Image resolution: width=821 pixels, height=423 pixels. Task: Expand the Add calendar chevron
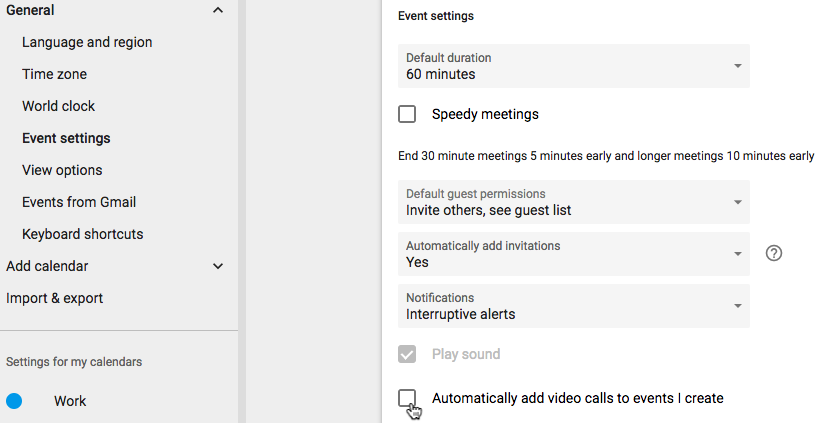tap(218, 266)
